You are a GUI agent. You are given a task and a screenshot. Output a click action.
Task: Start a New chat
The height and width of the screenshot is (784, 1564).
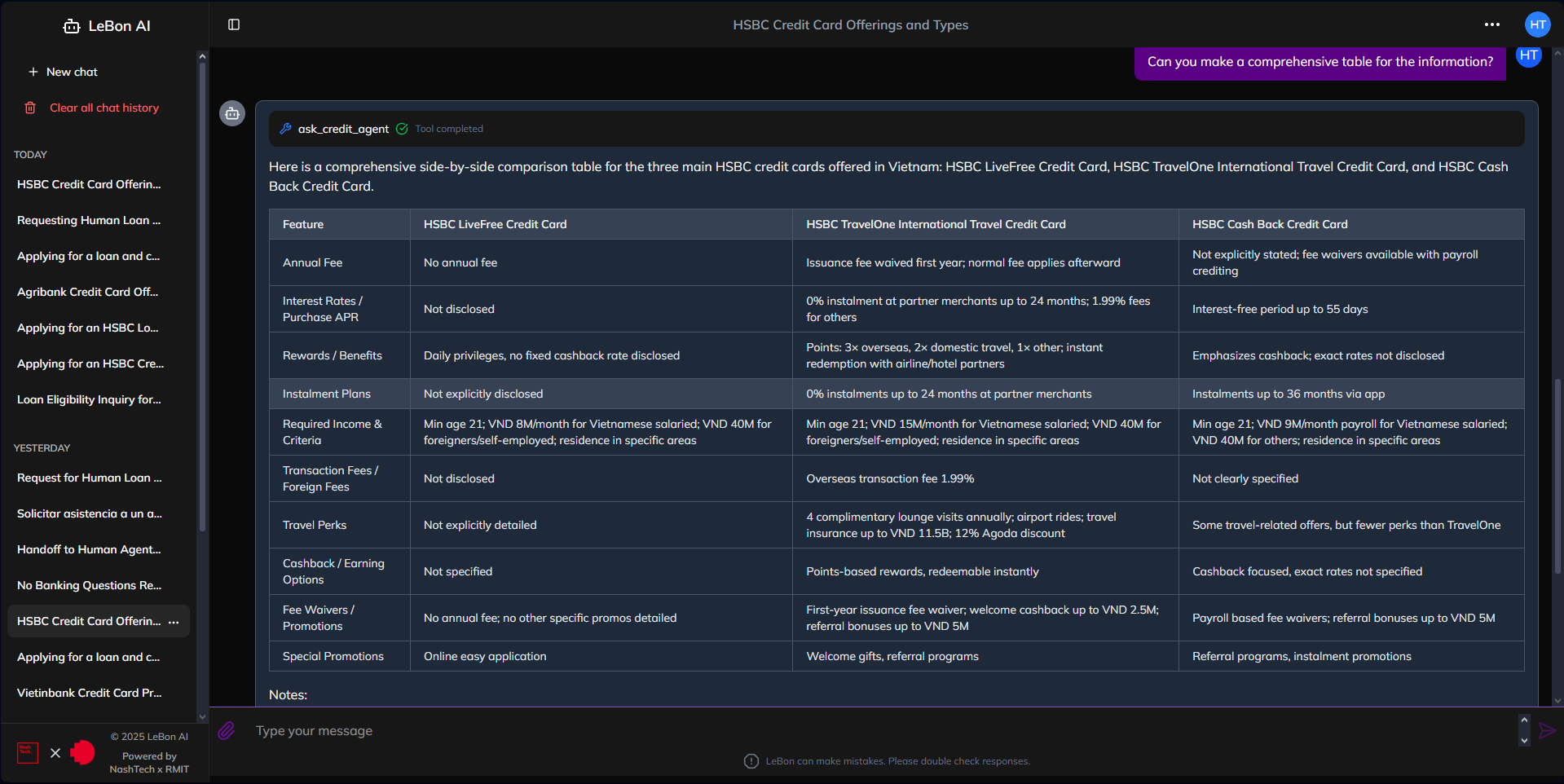72,72
